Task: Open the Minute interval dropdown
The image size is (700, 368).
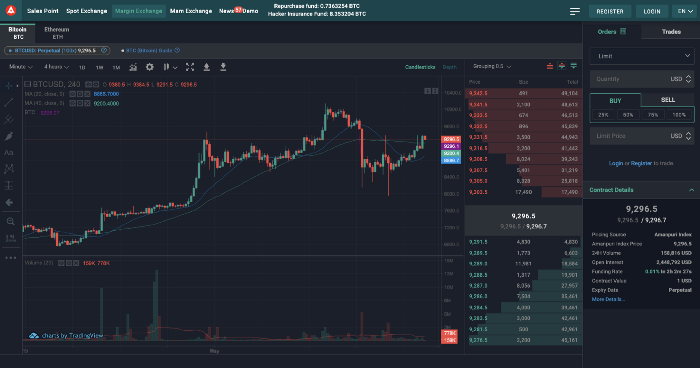Action: pos(21,67)
